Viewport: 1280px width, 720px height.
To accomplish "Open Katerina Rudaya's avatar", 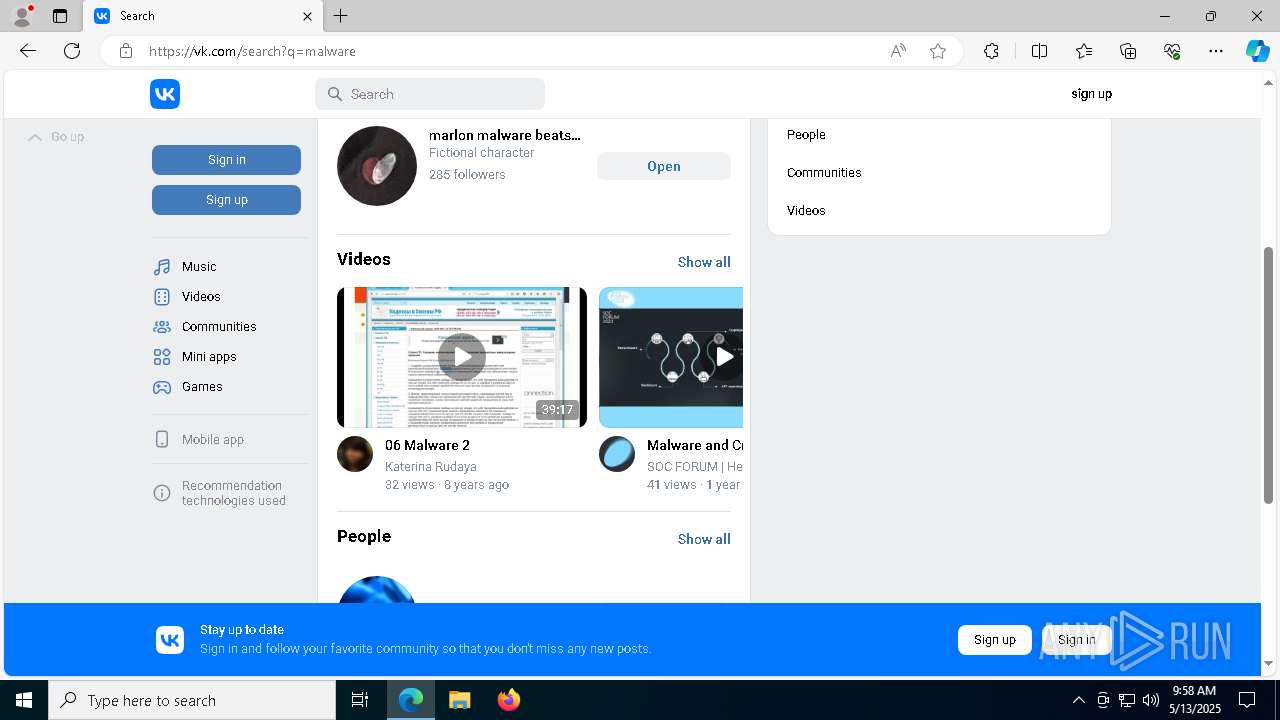I will pos(355,454).
